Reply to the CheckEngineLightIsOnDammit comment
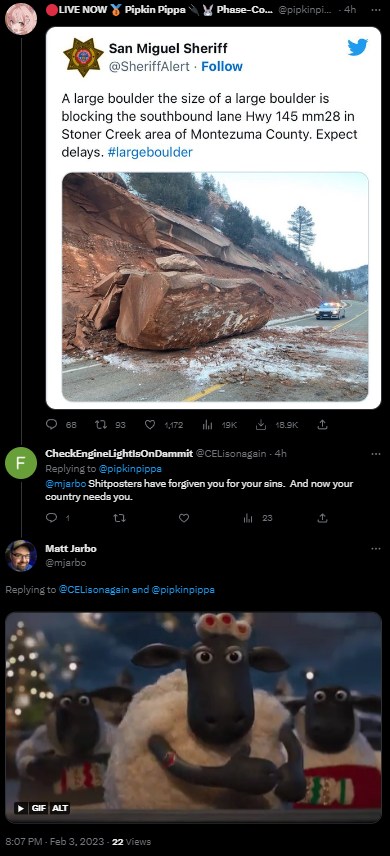Viewport: 390px width, 856px height. pyautogui.click(x=51, y=518)
